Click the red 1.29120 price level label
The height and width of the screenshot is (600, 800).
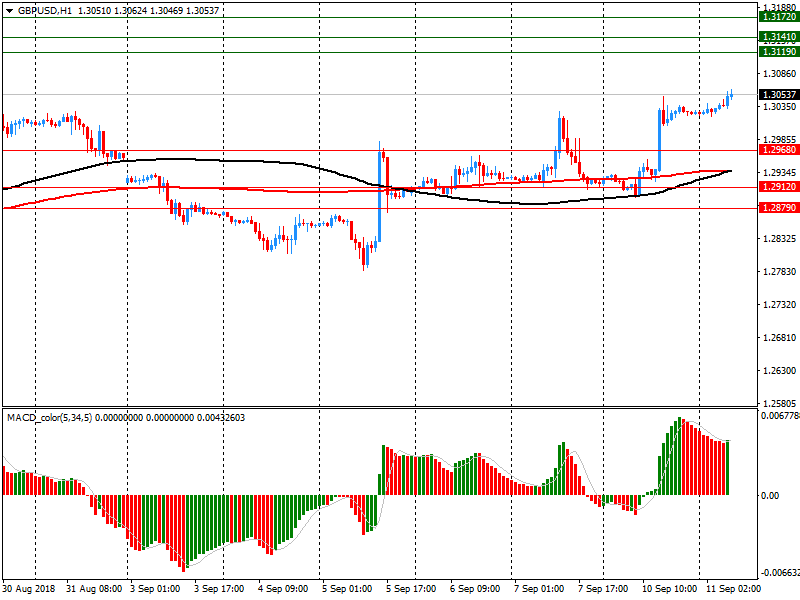pos(777,187)
